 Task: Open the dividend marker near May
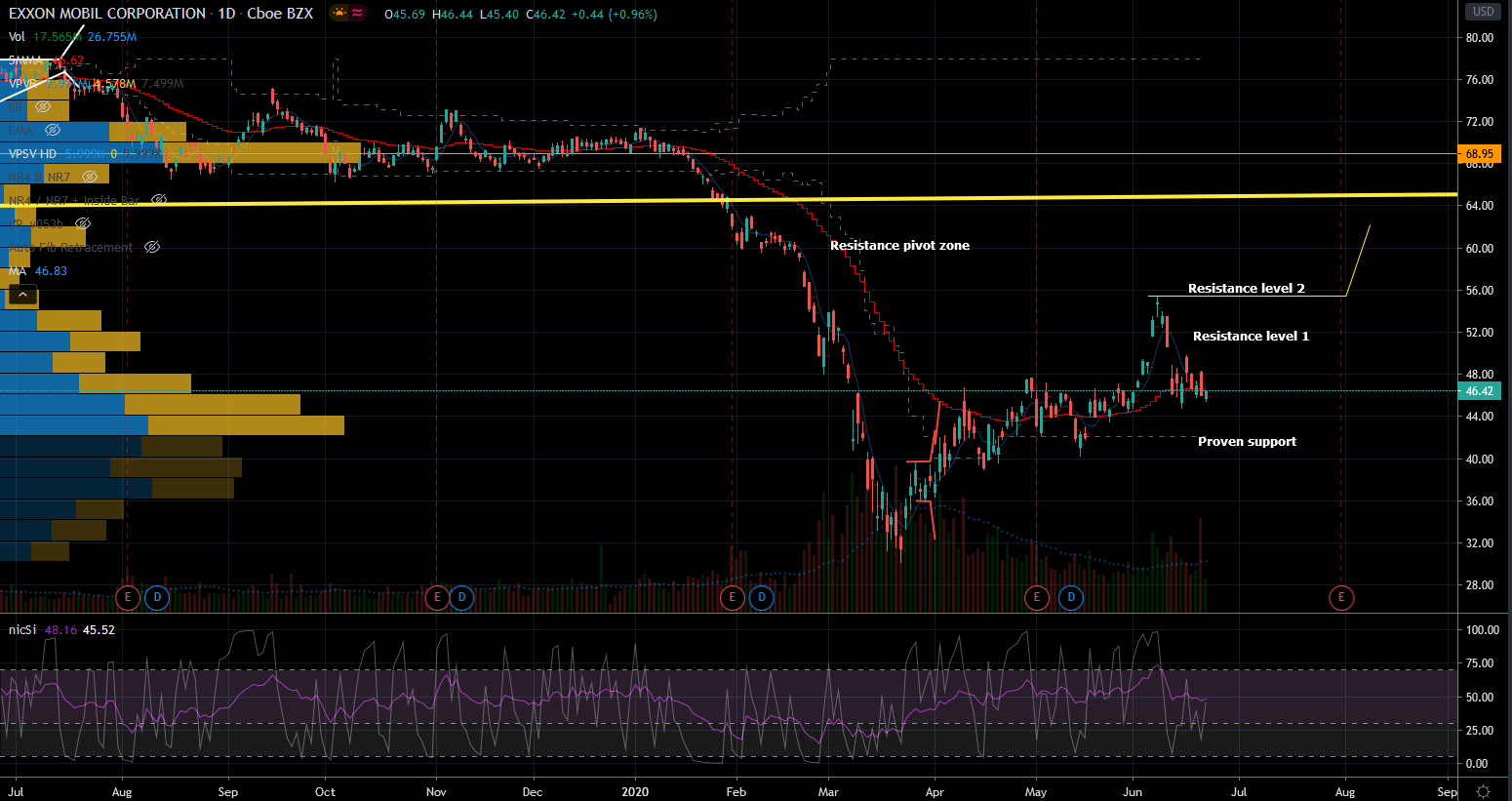coord(1071,596)
